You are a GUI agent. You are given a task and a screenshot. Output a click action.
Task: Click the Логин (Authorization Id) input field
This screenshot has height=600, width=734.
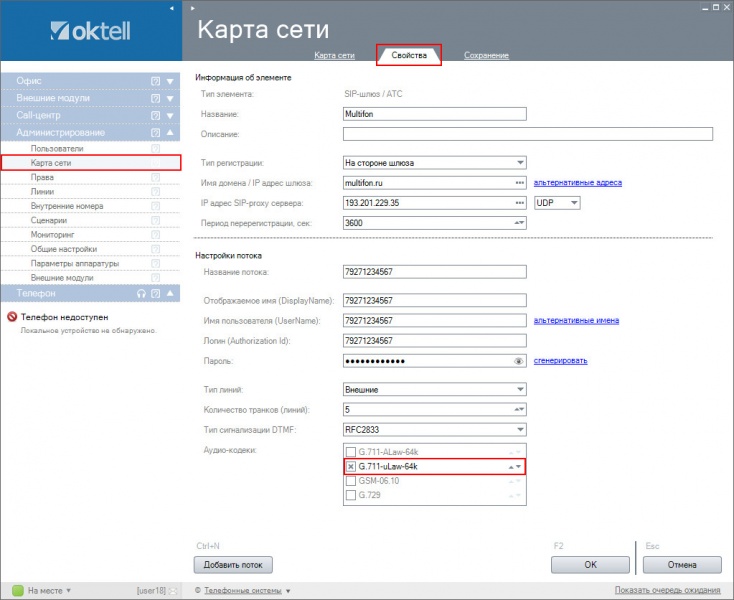435,341
